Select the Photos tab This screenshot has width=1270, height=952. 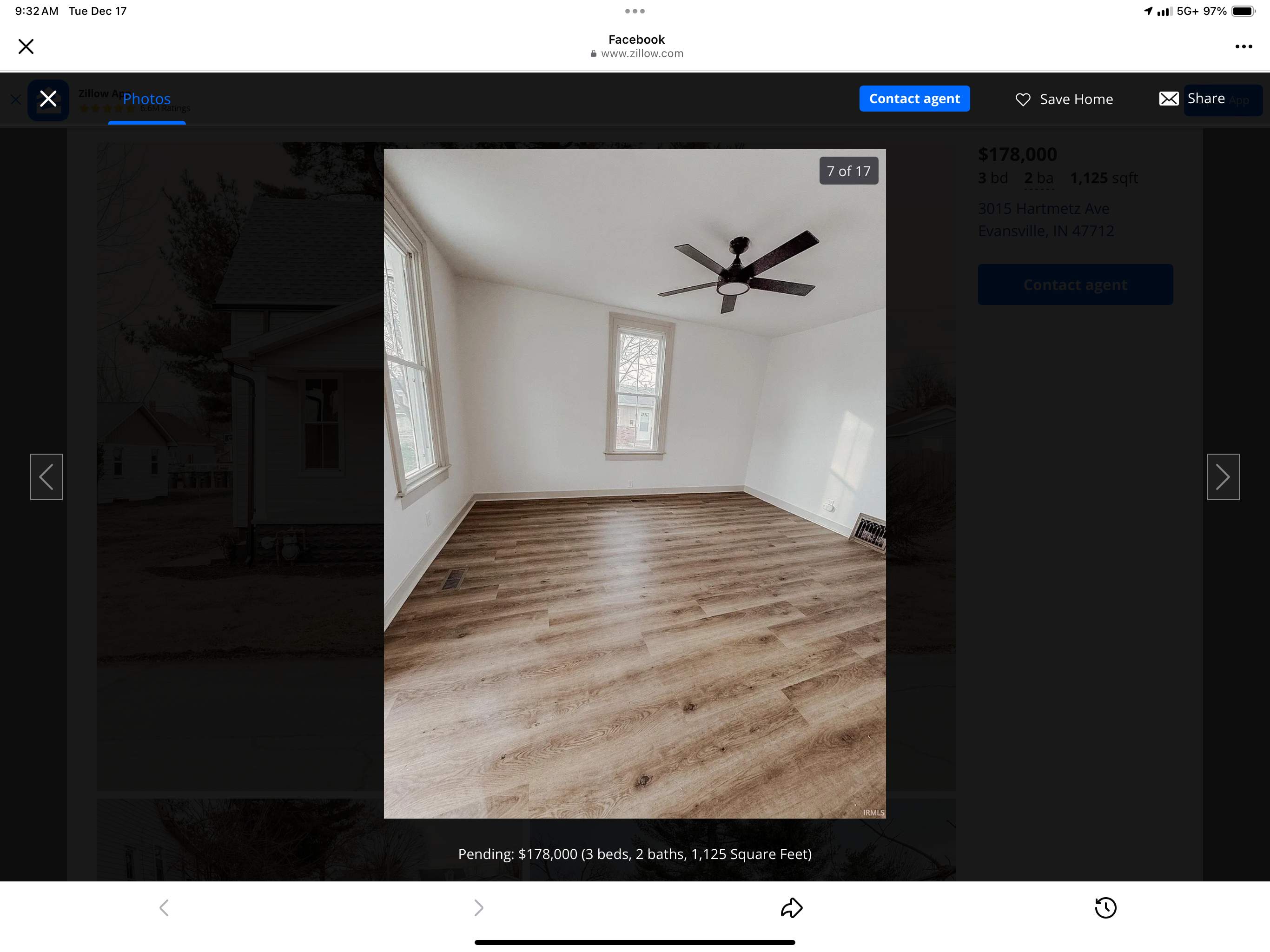(x=147, y=99)
